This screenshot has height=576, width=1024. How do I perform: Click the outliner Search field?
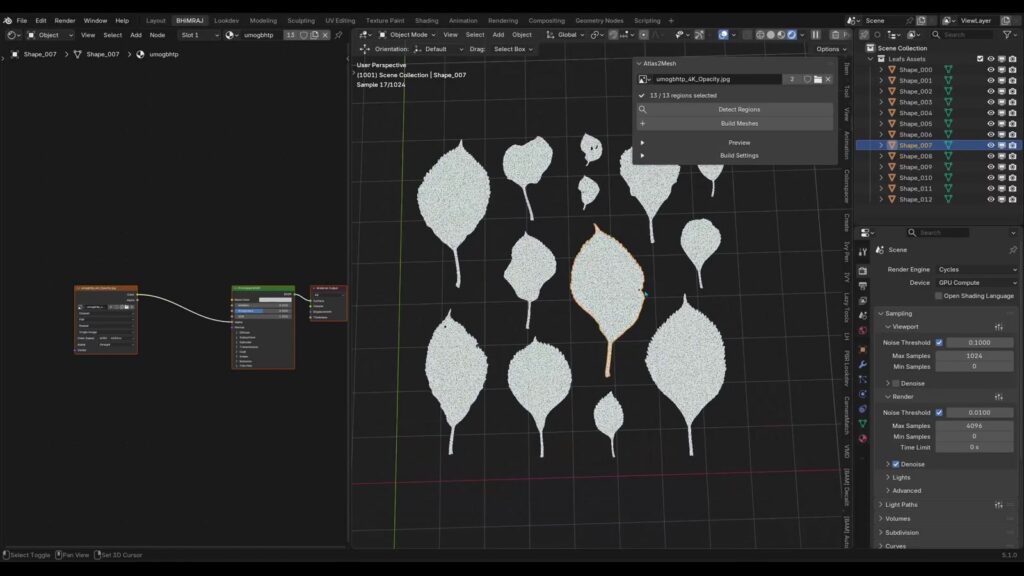point(963,35)
